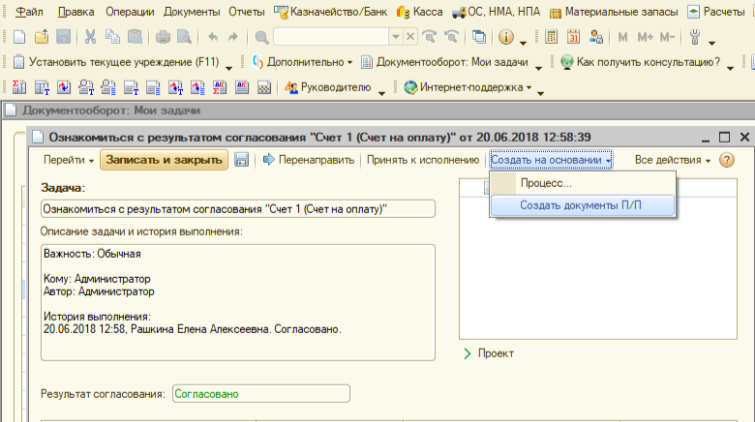
Task: Click the cut scissors icon
Action: (90, 37)
